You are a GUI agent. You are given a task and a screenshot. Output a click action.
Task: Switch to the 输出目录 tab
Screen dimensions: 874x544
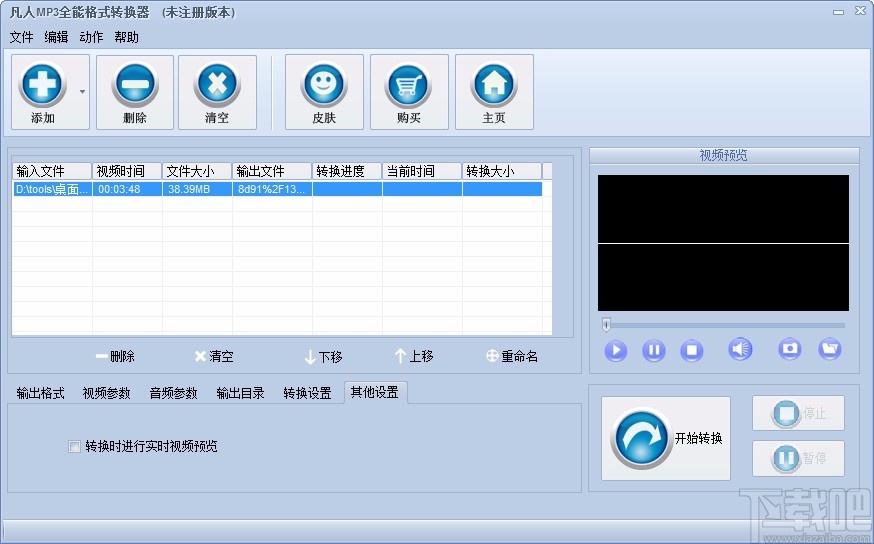[x=240, y=393]
